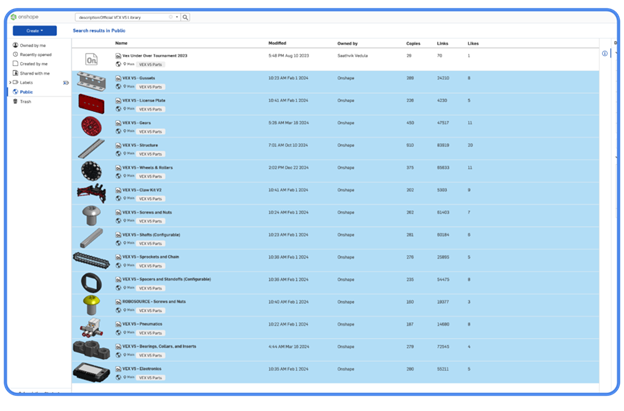
Task: Select Shared with me filter
Action: (x=33, y=73)
